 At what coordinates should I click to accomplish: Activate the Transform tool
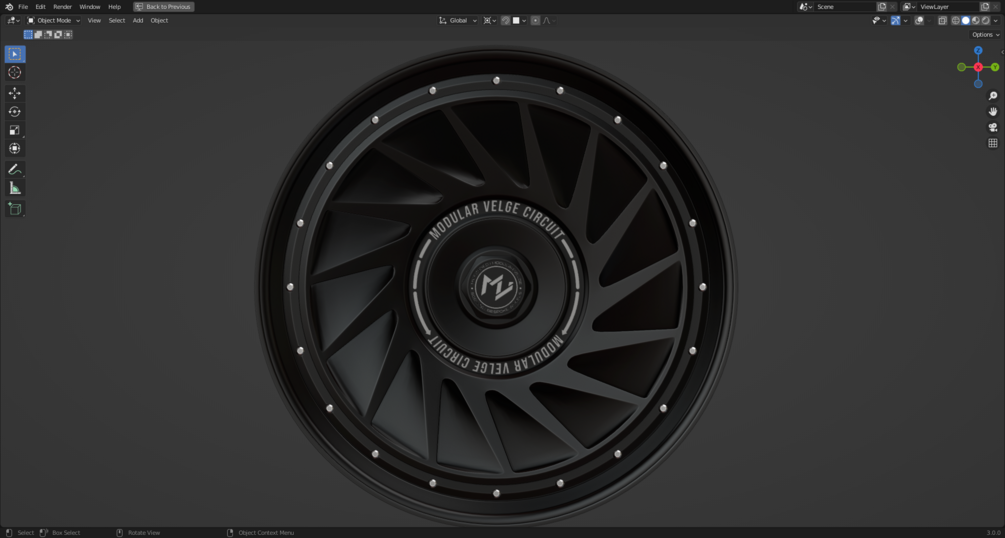15,148
